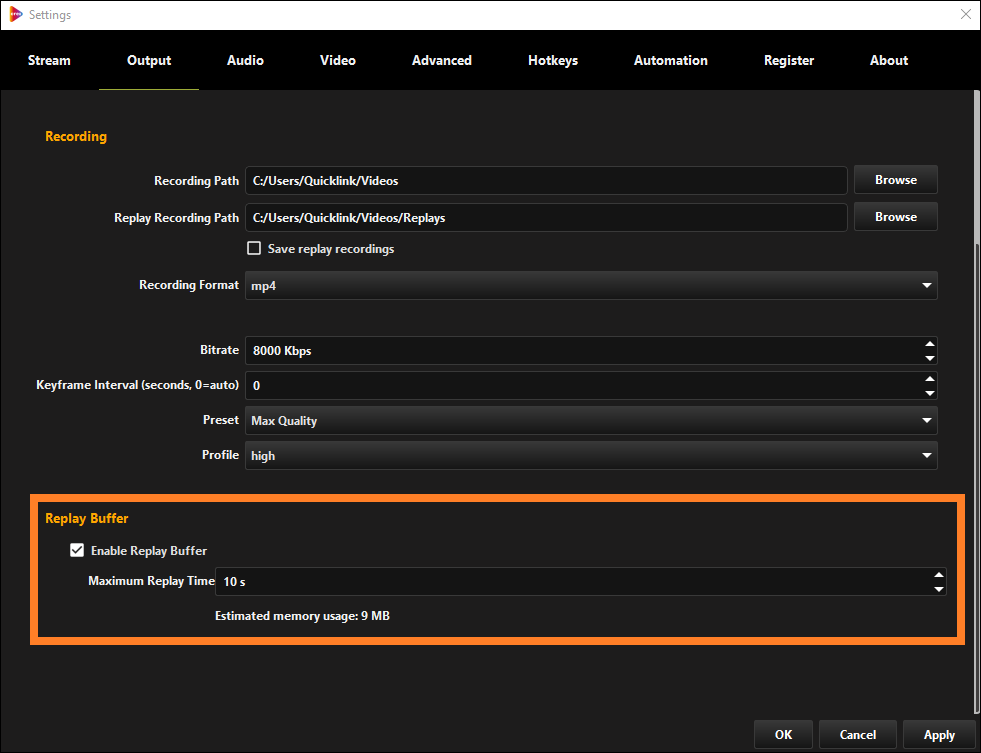The image size is (981, 753).
Task: Open the Advanced tab
Action: pyautogui.click(x=441, y=60)
